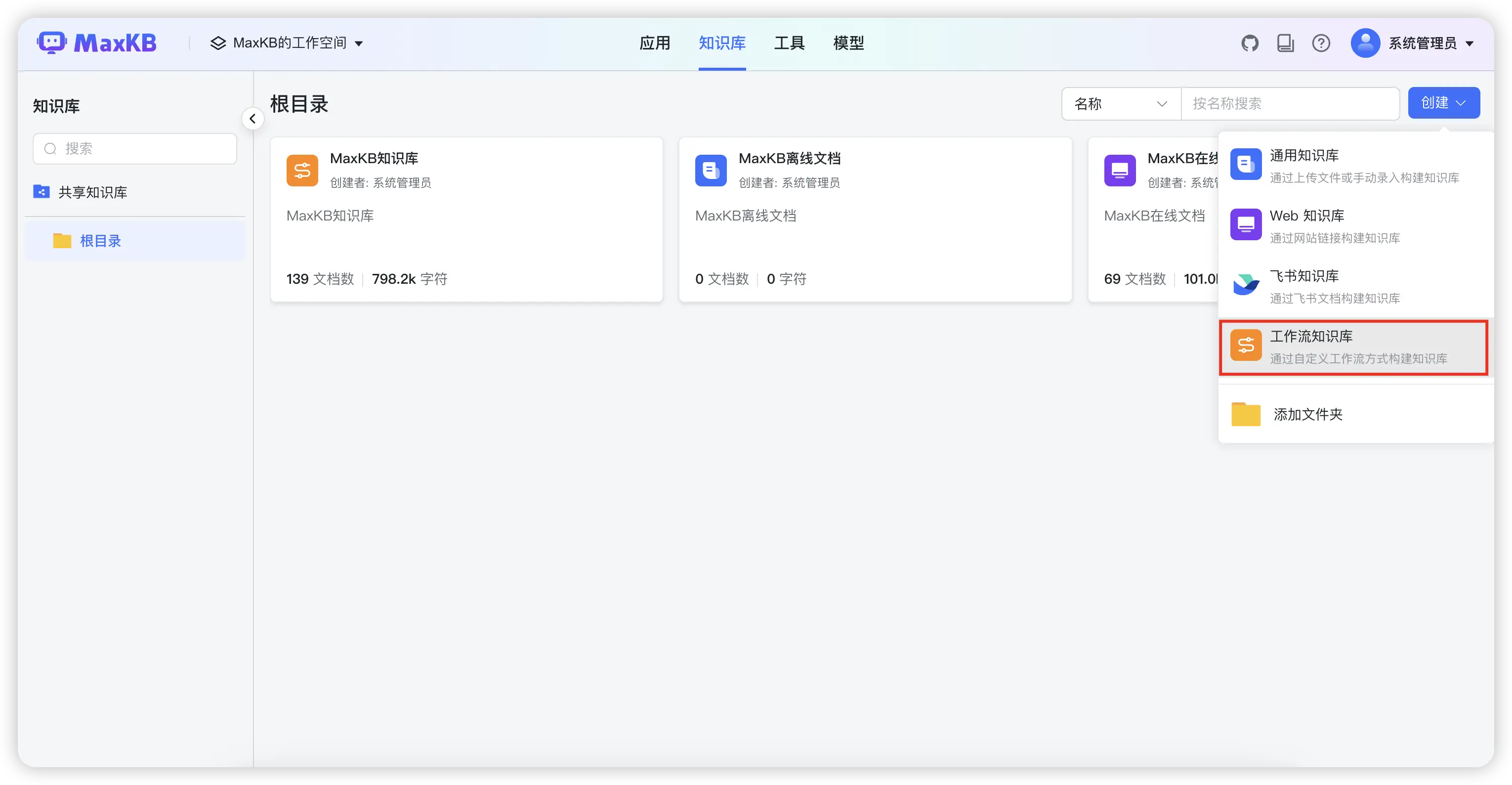This screenshot has width=1512, height=785.
Task: Open the 名称 sort dropdown
Action: (x=1120, y=103)
